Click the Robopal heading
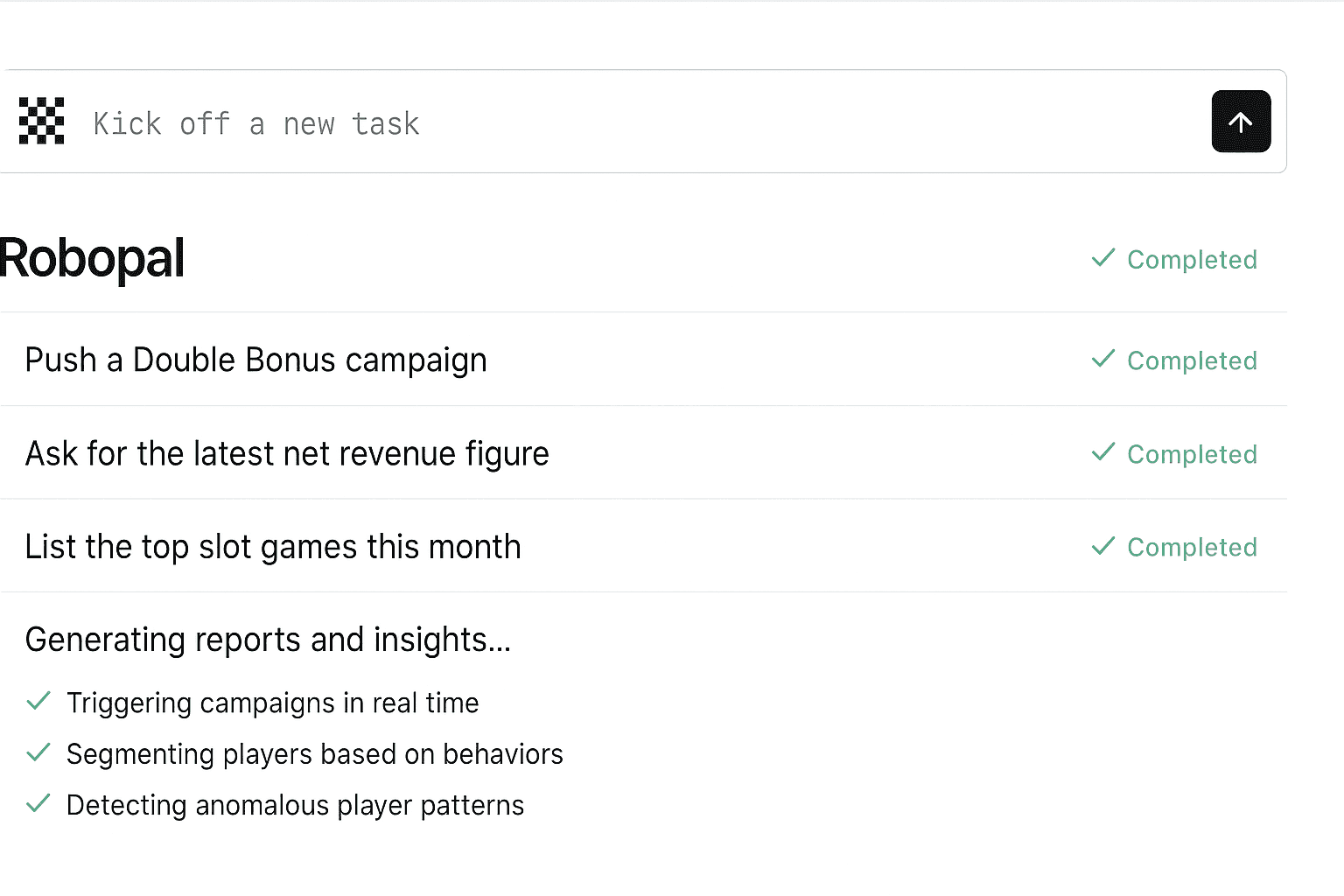1344x896 pixels. tap(92, 259)
